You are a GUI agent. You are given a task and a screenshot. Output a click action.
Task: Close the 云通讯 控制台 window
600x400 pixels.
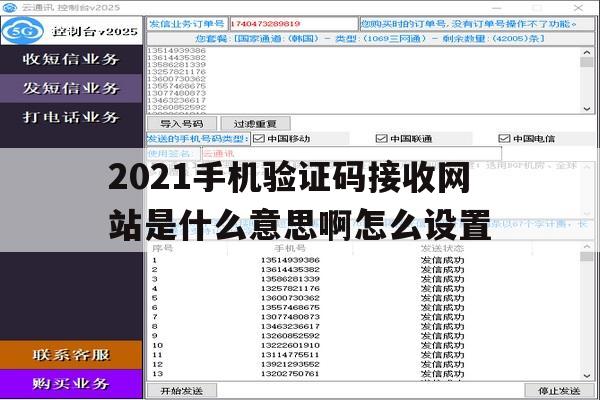click(579, 7)
